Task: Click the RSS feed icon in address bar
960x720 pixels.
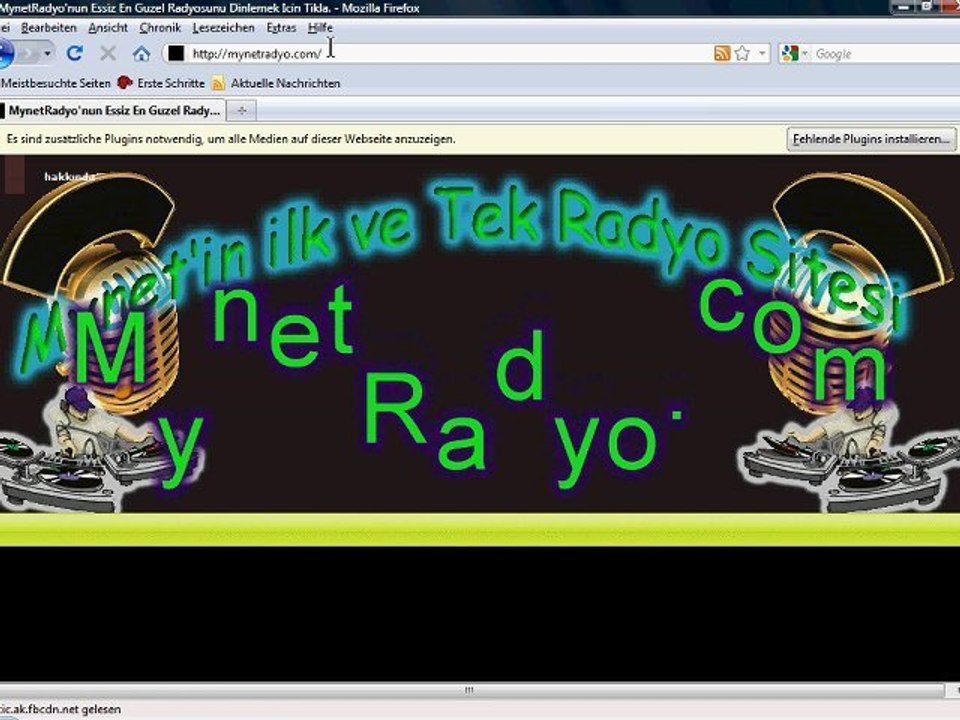Action: [x=722, y=54]
